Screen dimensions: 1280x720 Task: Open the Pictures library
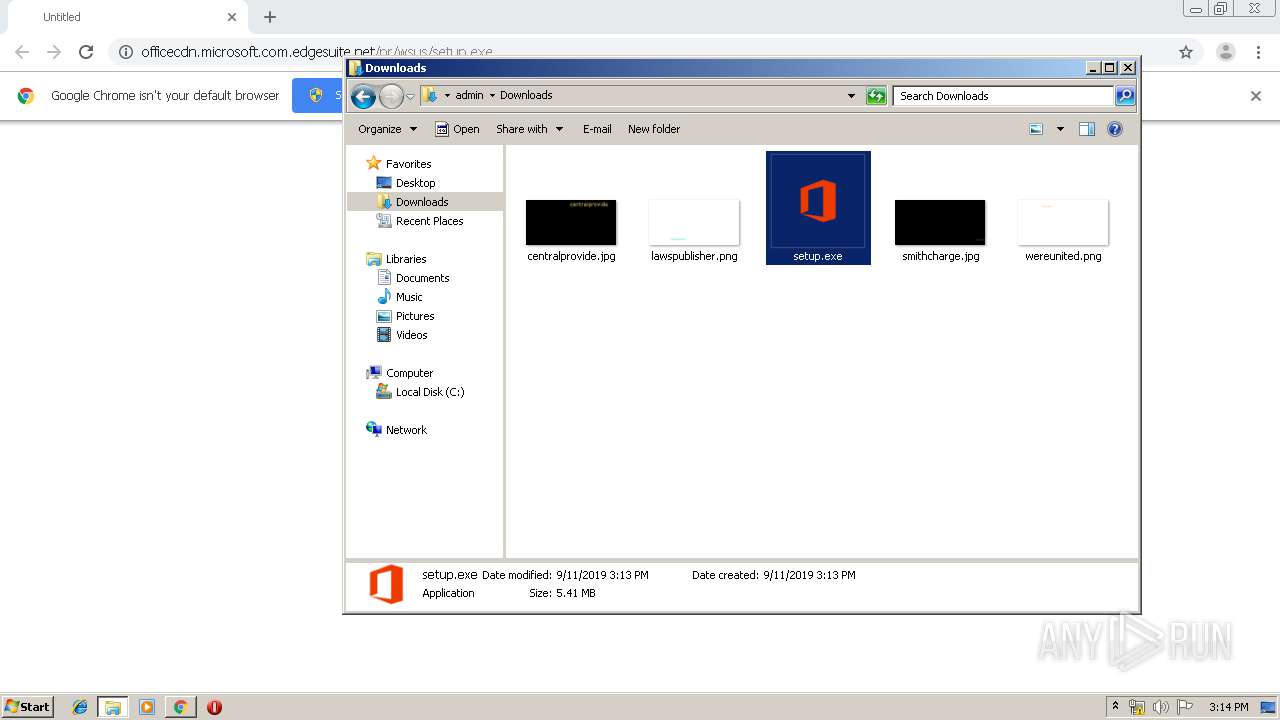coord(405,316)
